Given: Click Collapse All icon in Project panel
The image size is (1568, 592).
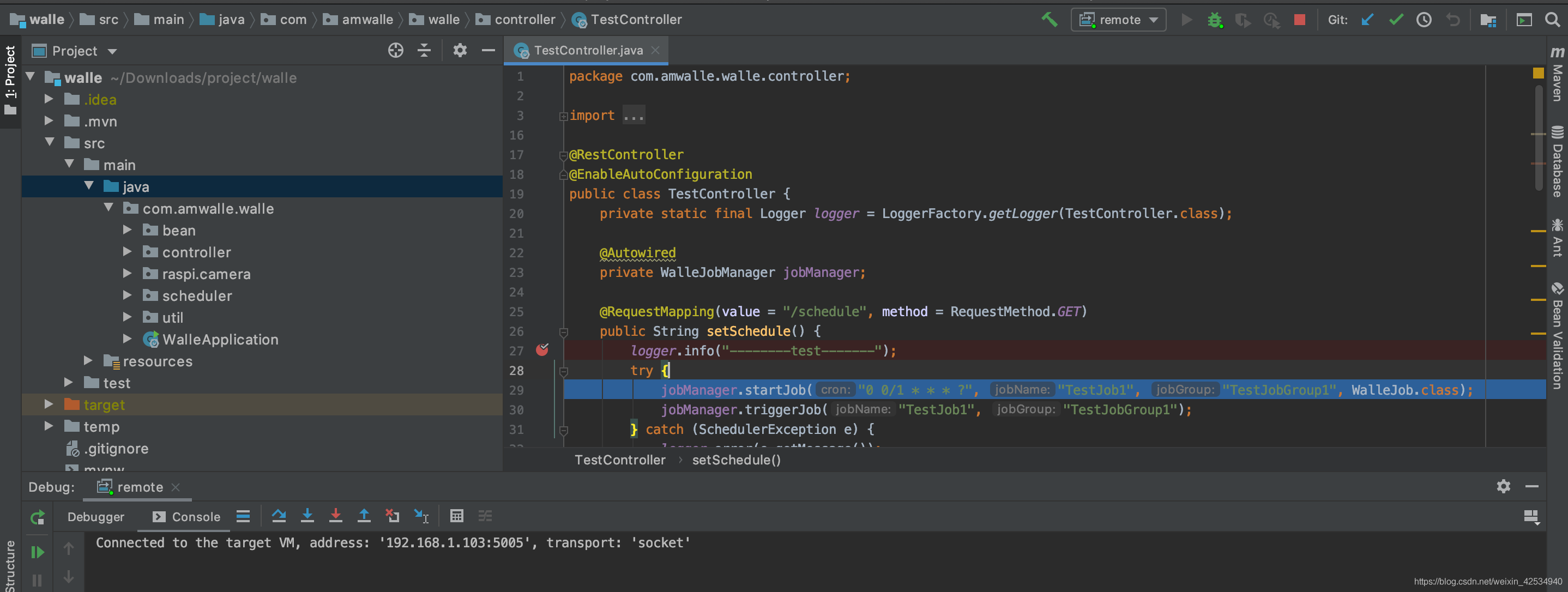Looking at the screenshot, I should coord(424,51).
